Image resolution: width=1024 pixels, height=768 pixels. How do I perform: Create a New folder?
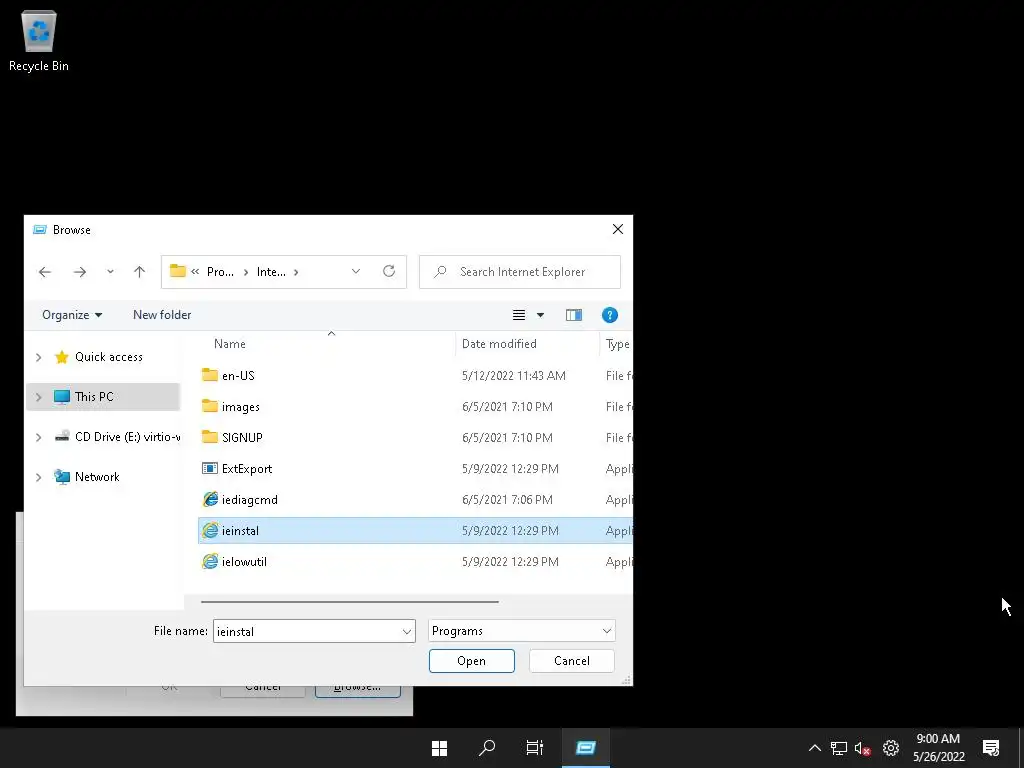[x=162, y=315]
